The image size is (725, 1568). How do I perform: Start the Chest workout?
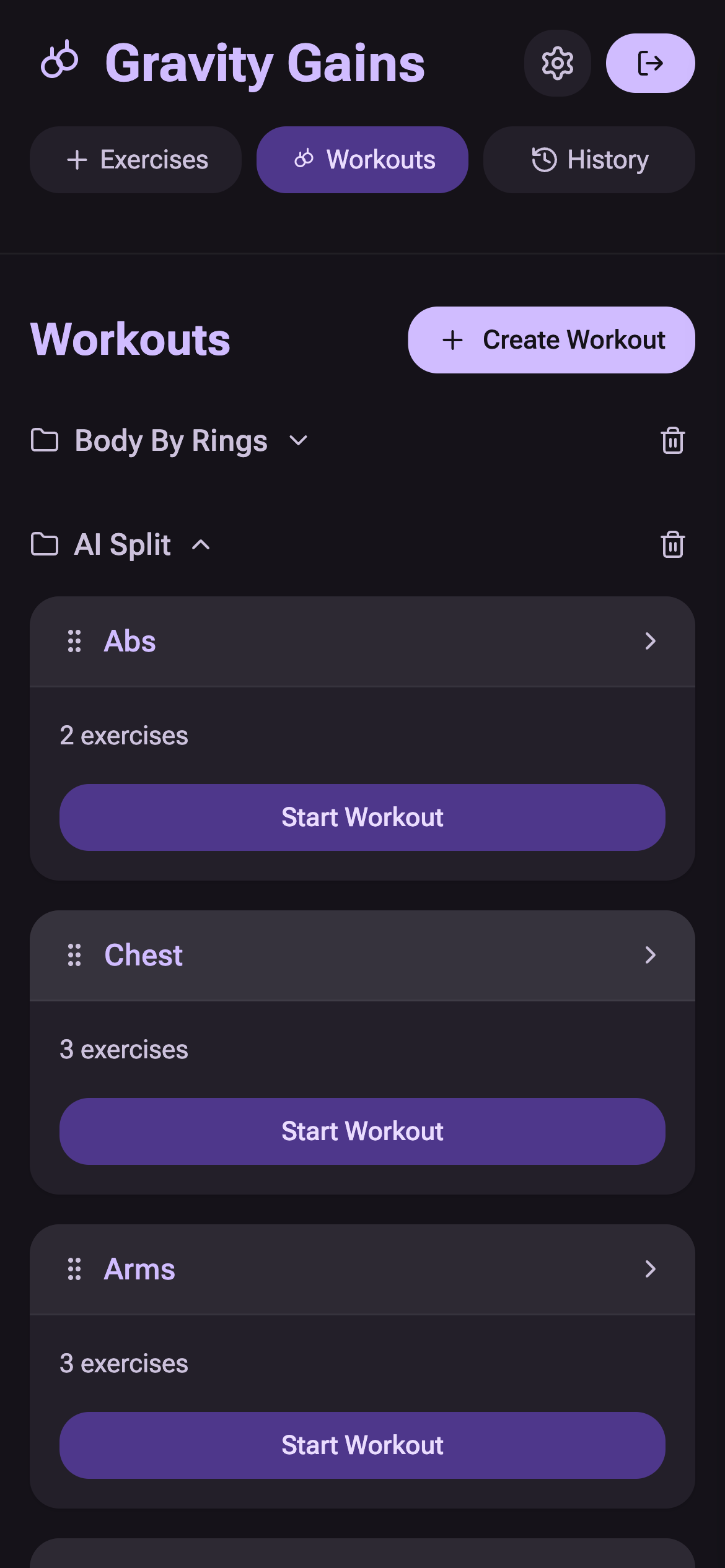coord(362,1130)
